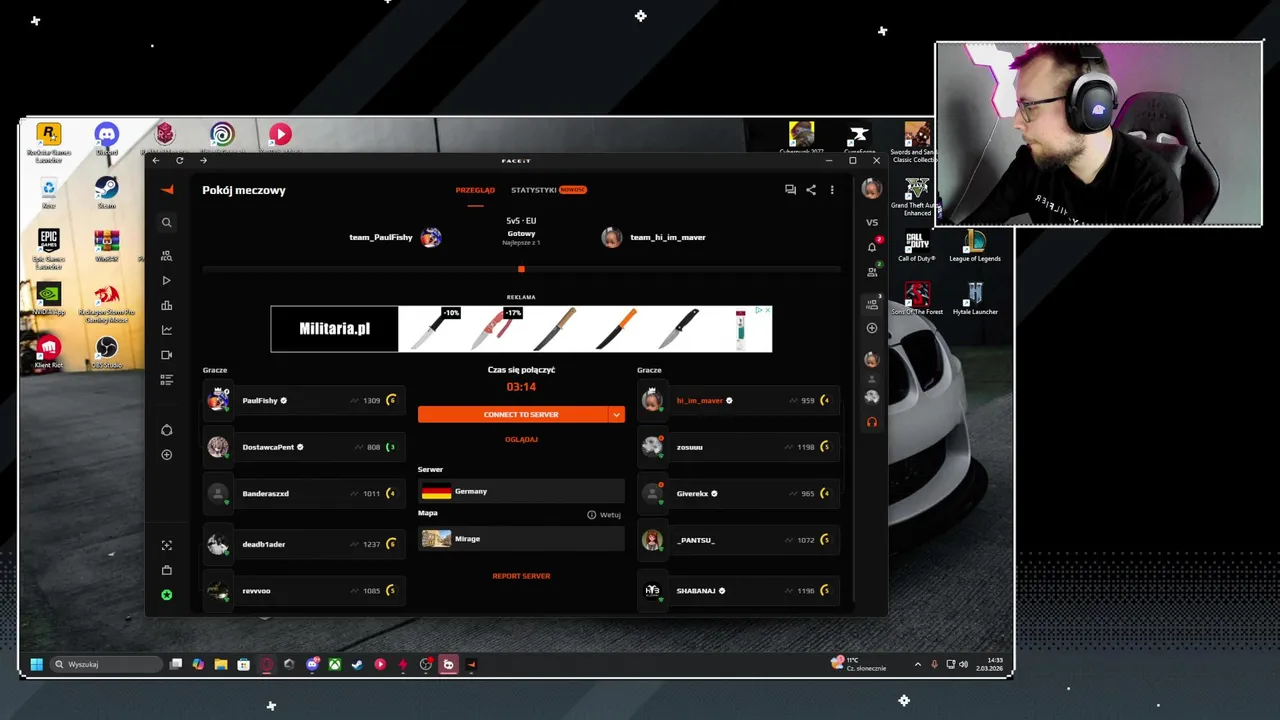Image resolution: width=1280 pixels, height=720 pixels.
Task: Click the Mirage map thumbnail
Action: (436, 539)
